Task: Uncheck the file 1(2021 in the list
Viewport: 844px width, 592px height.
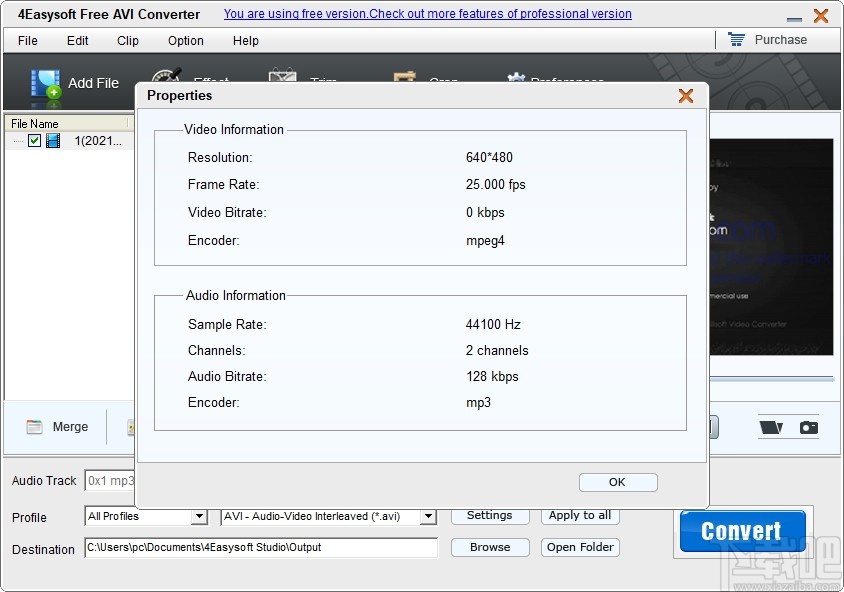Action: tap(35, 141)
